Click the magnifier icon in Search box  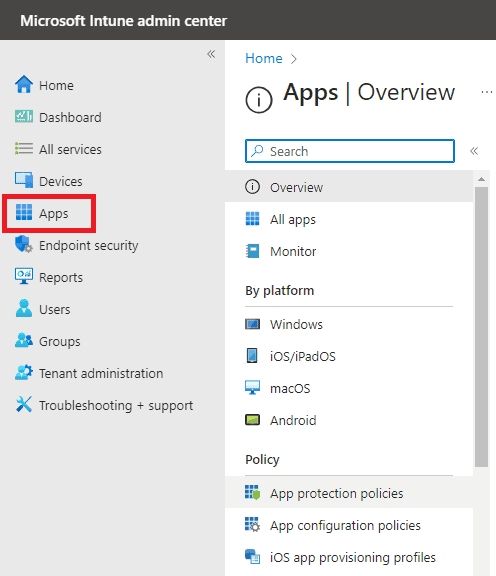(x=257, y=151)
